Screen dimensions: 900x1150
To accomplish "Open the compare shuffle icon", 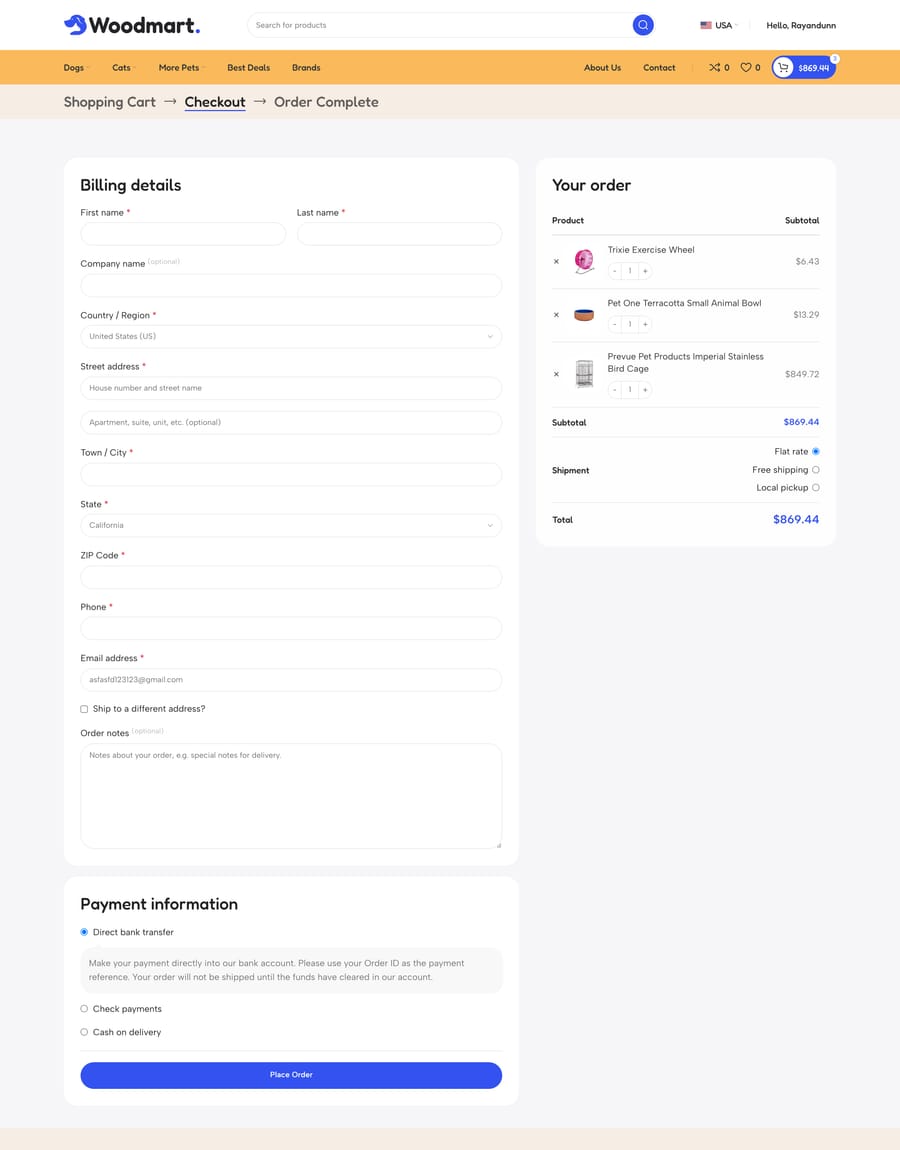I will (x=714, y=67).
